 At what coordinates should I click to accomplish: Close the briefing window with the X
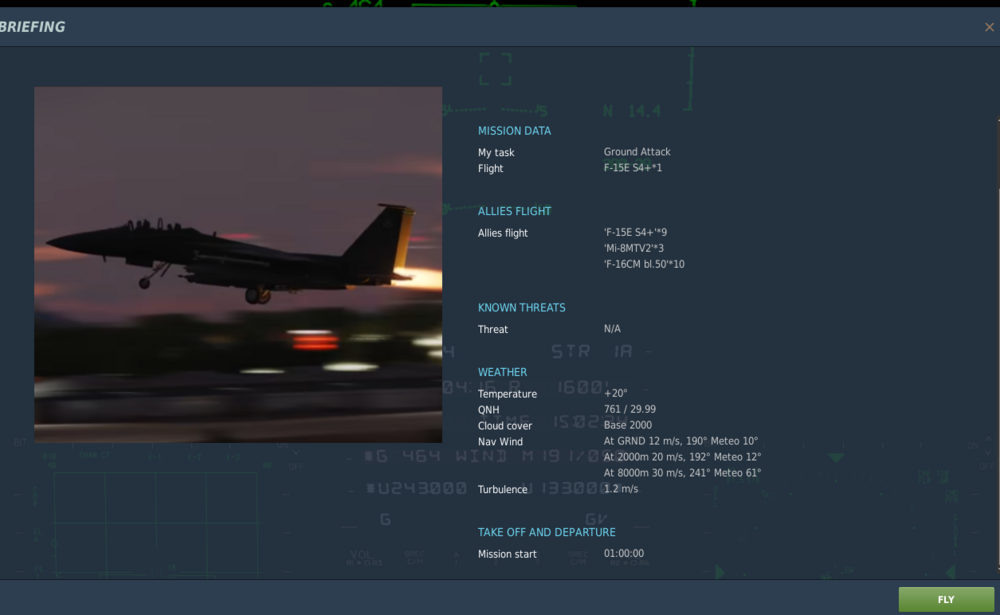coord(989,27)
